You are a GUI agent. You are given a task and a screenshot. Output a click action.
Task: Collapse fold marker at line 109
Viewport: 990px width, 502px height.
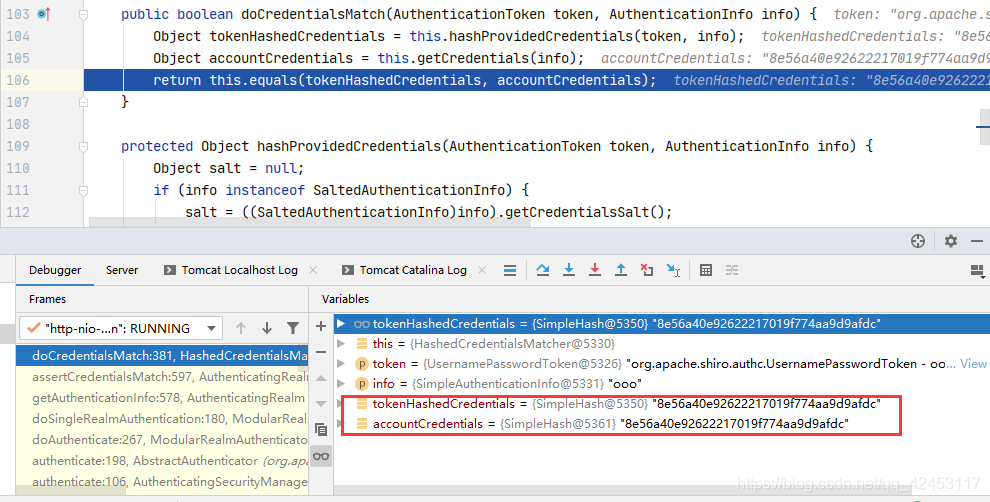click(x=83, y=146)
